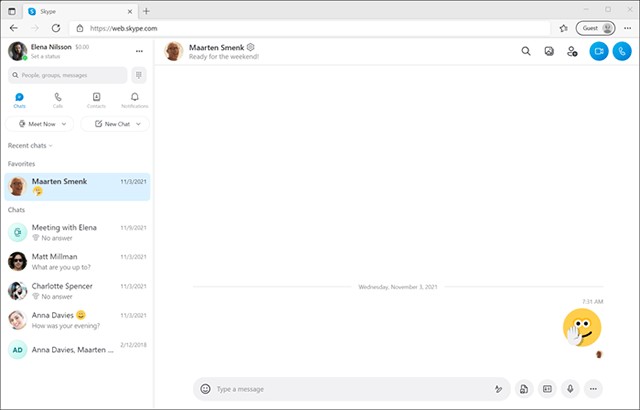
Task: Open more options beside Elena Nilsson
Action: click(139, 51)
